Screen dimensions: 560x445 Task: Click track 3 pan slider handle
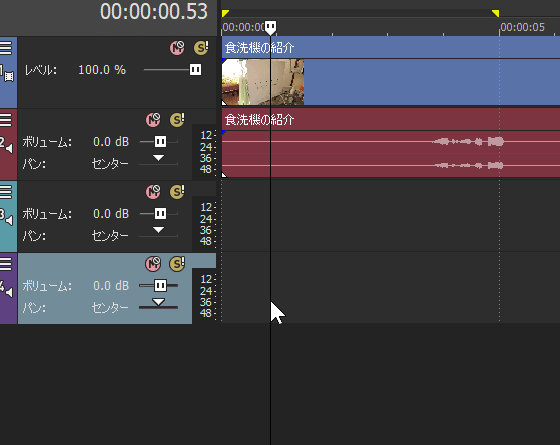pyautogui.click(x=159, y=230)
